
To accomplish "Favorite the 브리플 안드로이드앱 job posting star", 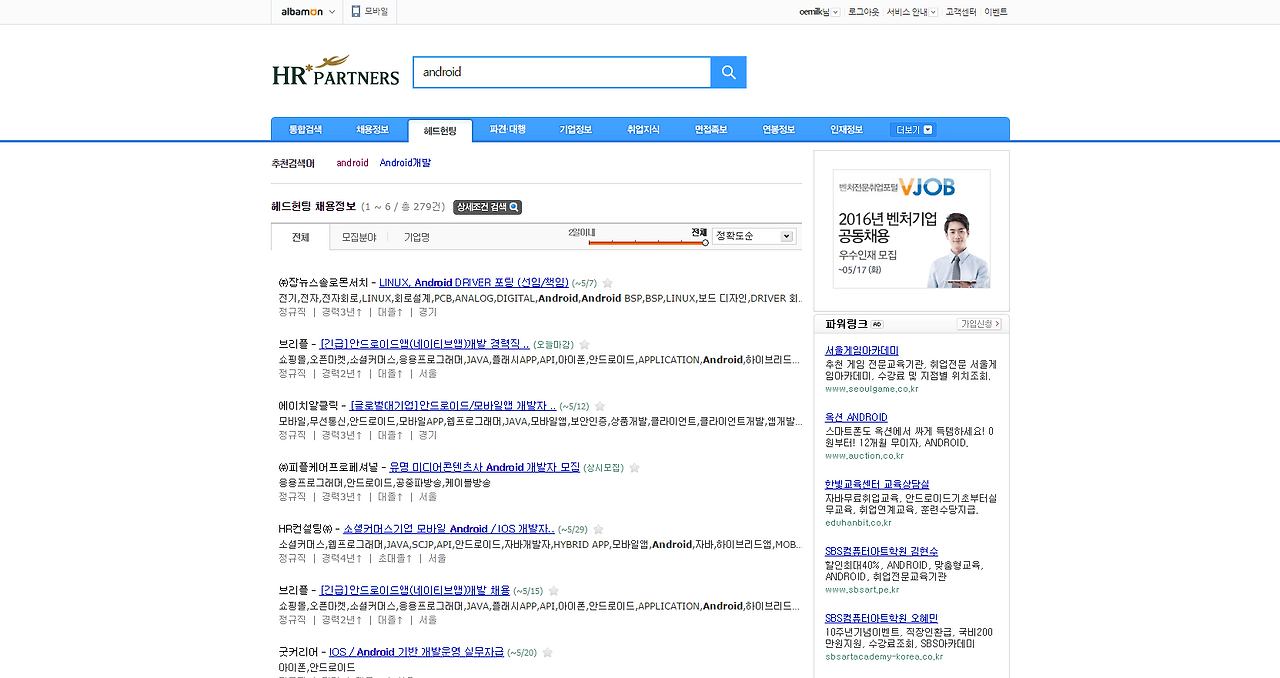I will 584,344.
